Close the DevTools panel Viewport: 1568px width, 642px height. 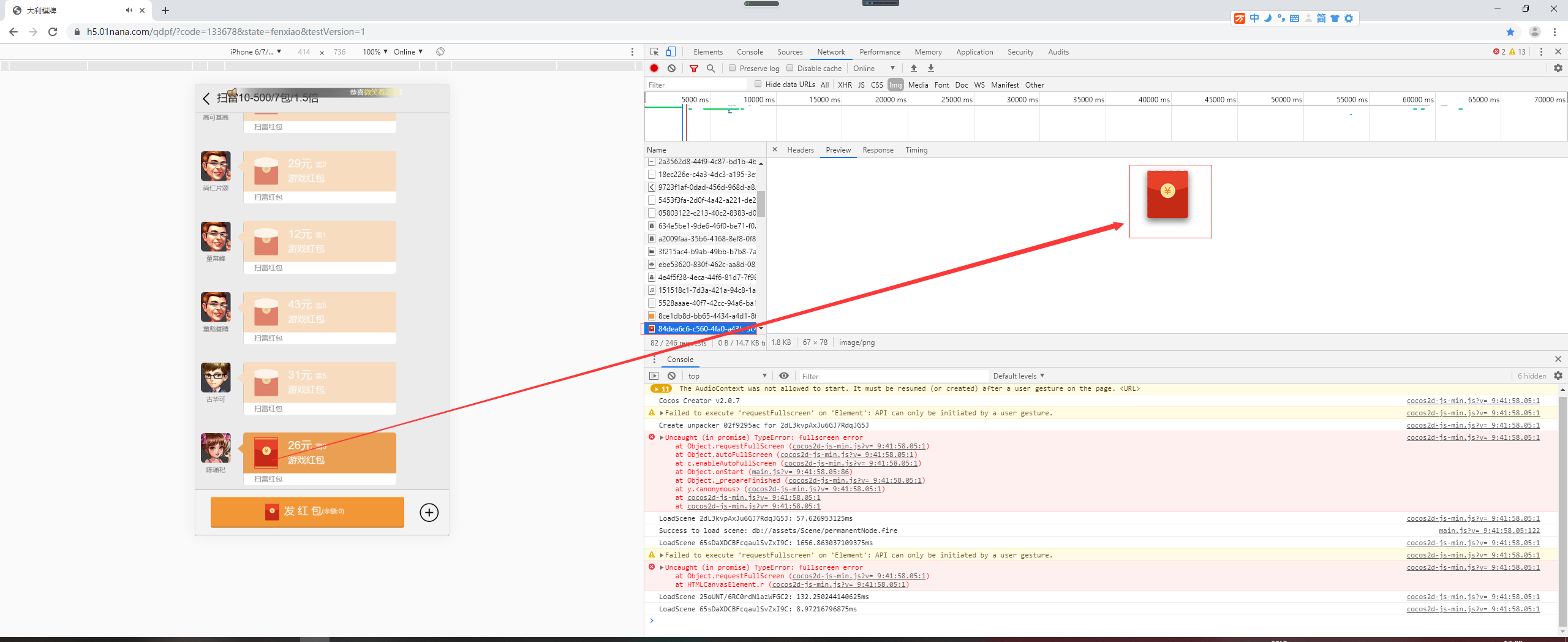1558,52
